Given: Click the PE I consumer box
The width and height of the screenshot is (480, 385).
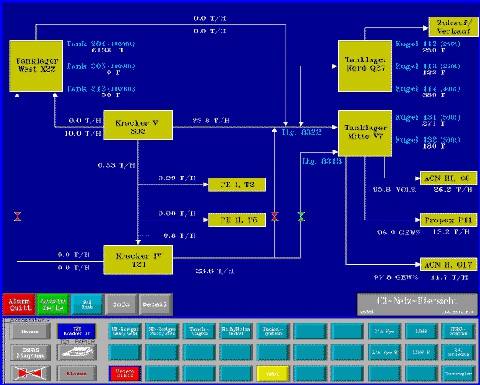Looking at the screenshot, I should 237,185.
